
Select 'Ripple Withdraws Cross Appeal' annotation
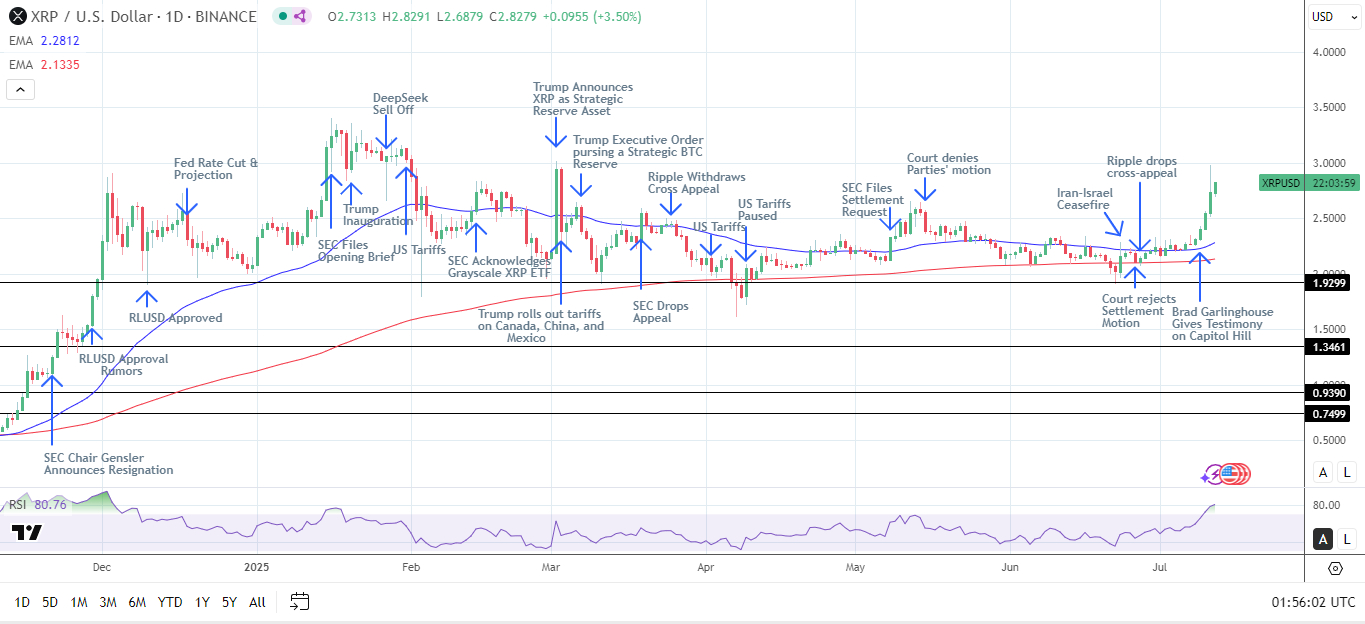[696, 183]
